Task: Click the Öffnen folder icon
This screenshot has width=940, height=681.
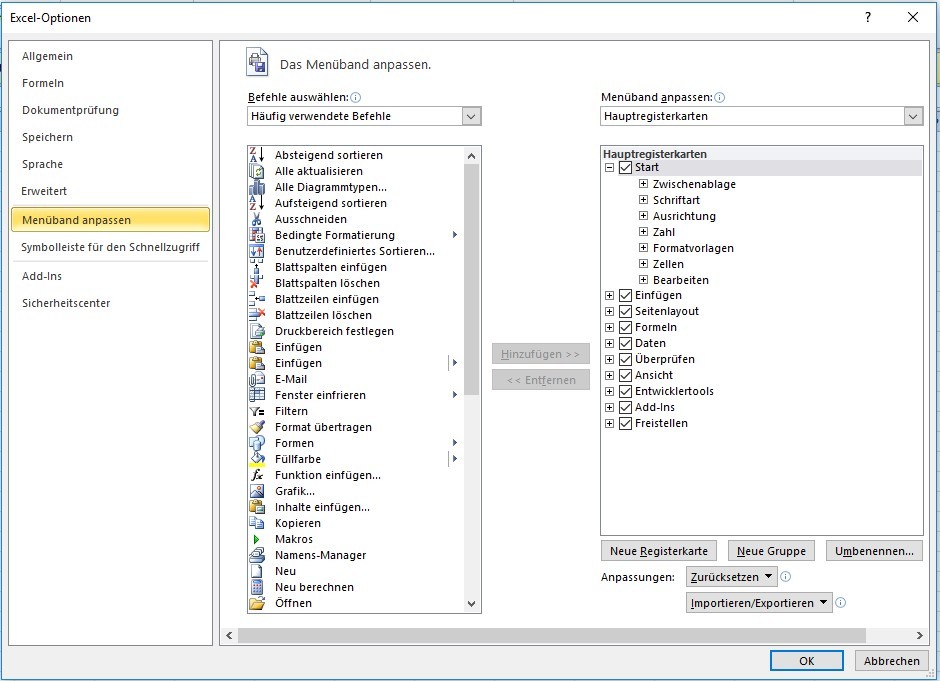Action: point(257,603)
